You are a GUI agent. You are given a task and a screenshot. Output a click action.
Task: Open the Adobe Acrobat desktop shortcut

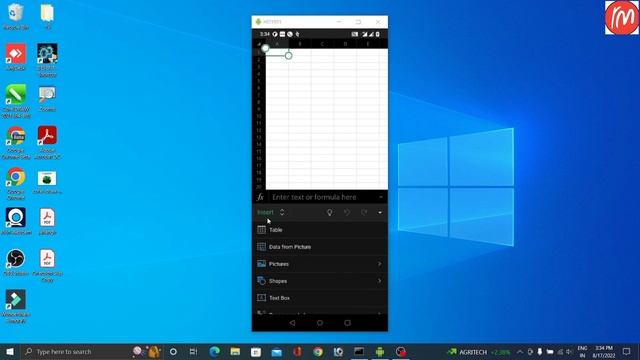47,142
